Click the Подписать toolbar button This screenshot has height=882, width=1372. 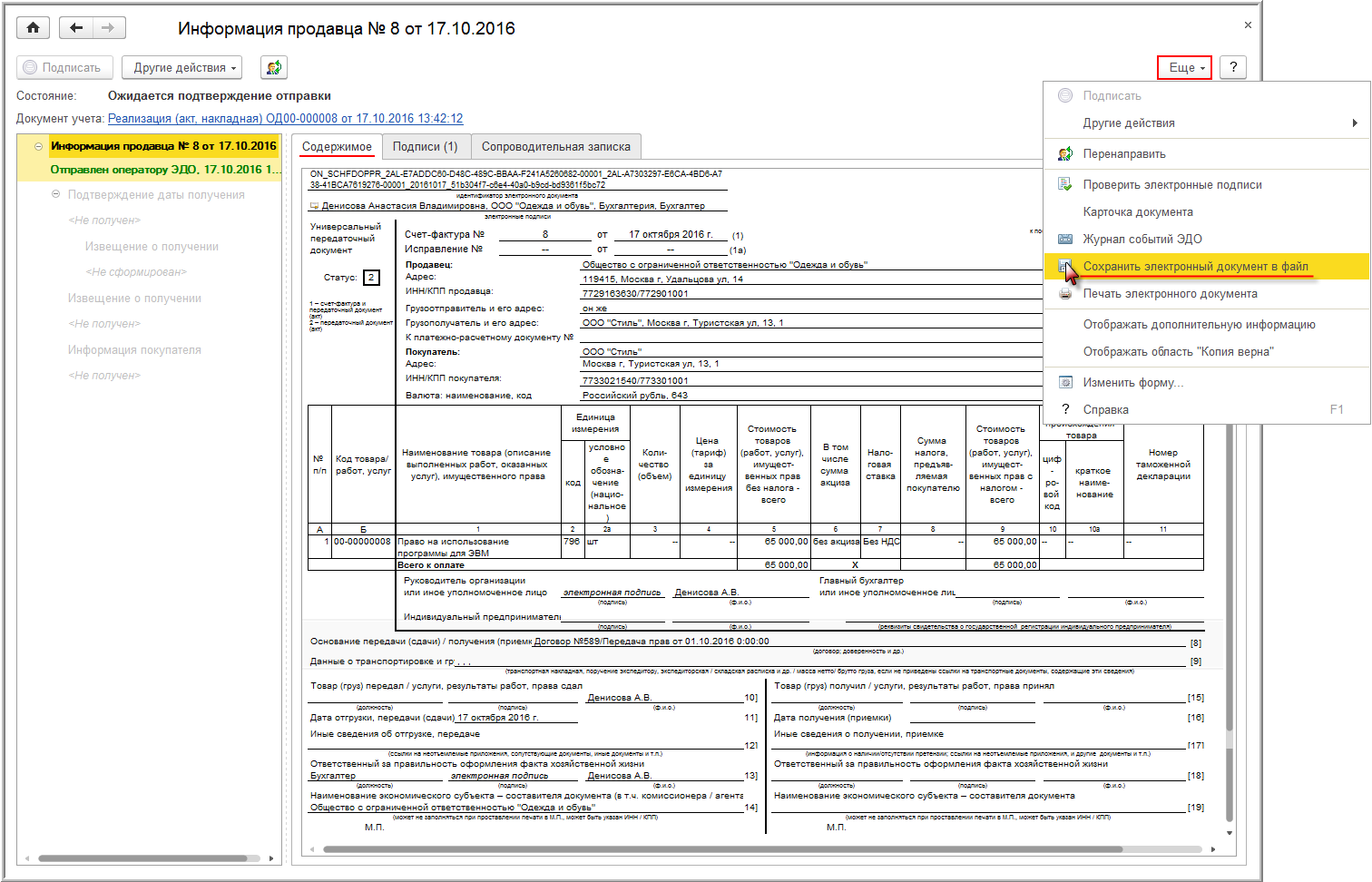(64, 67)
